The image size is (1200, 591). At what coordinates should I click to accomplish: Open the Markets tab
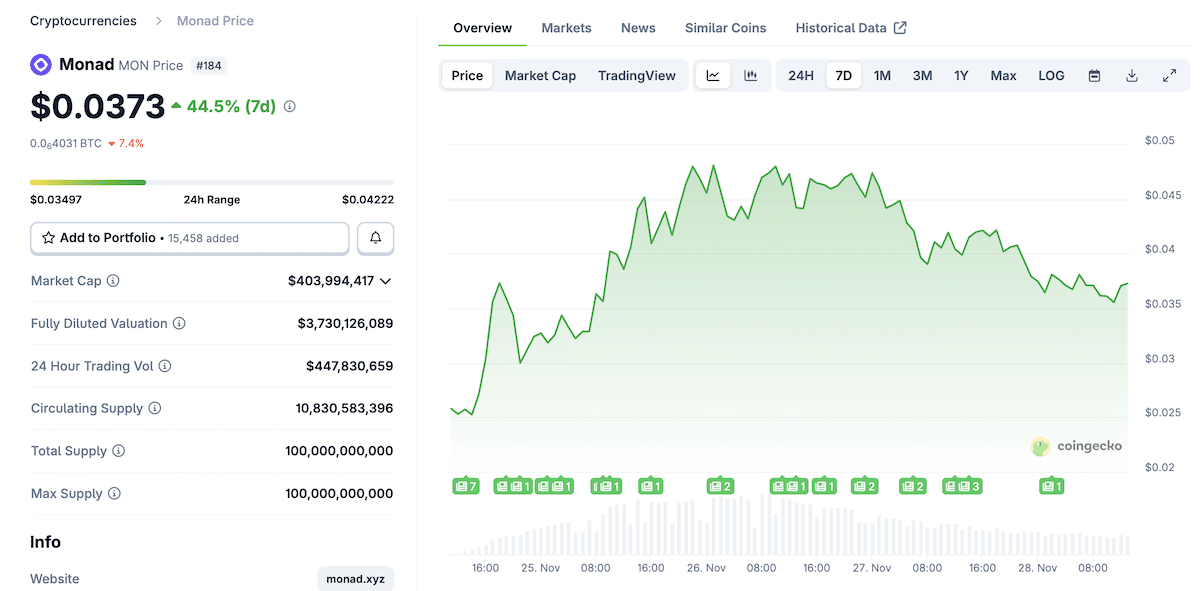click(x=566, y=28)
